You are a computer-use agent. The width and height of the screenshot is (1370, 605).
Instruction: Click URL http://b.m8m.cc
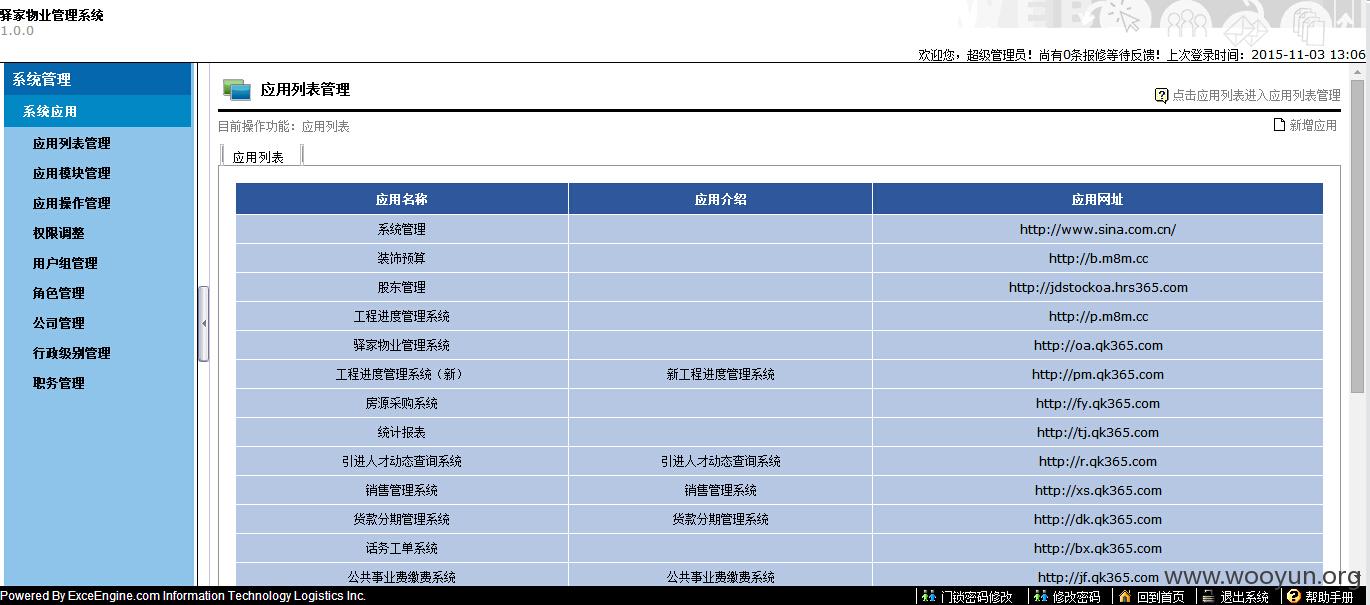[1098, 258]
